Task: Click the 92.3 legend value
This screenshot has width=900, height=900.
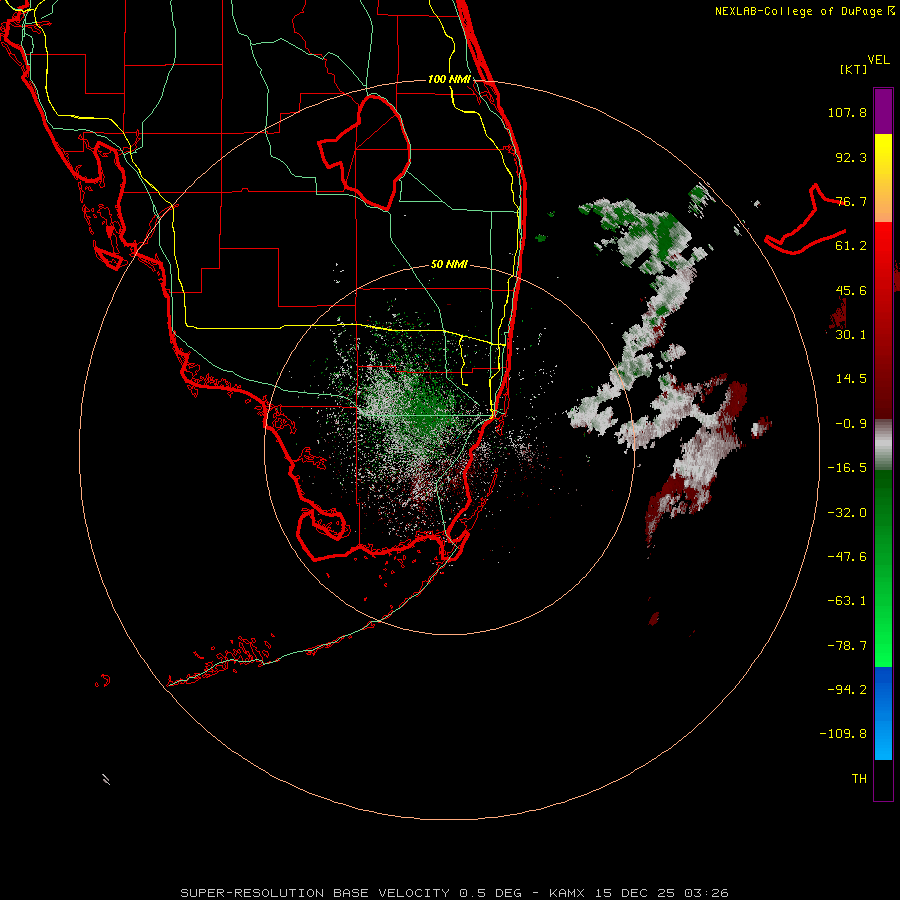Action: pos(851,157)
